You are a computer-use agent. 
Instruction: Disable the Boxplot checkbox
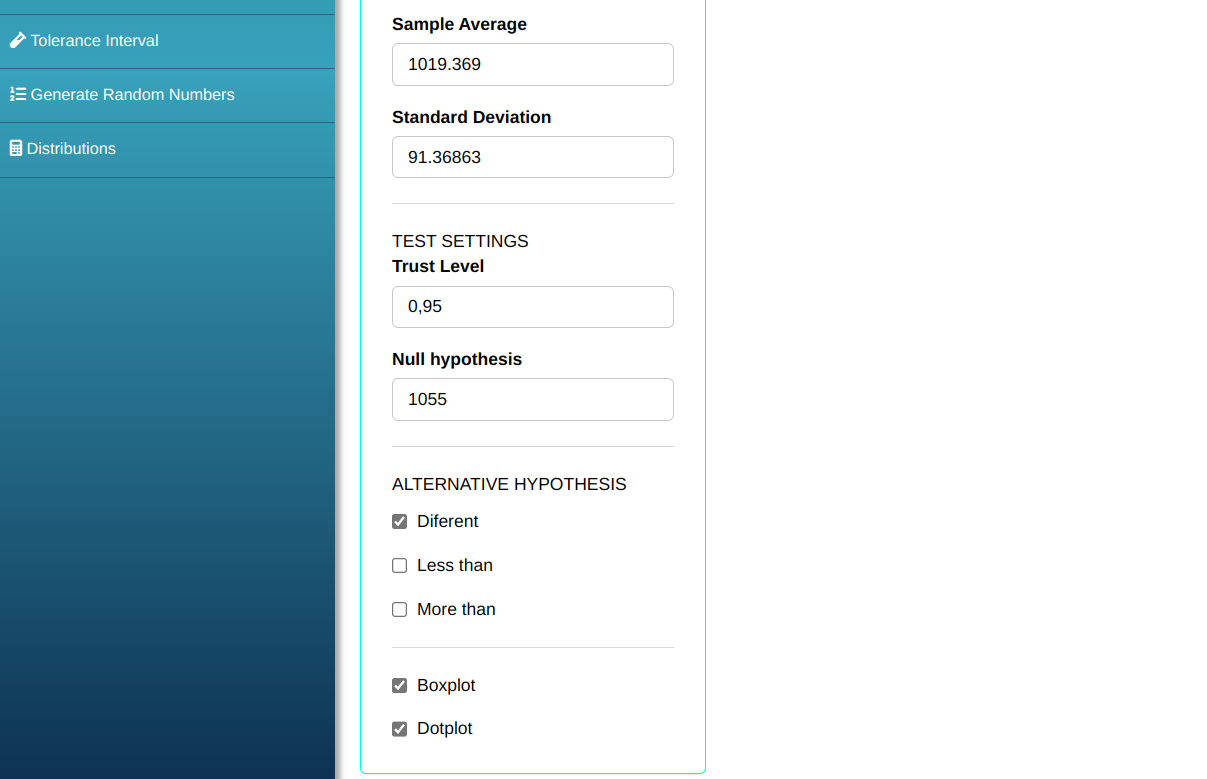(400, 686)
